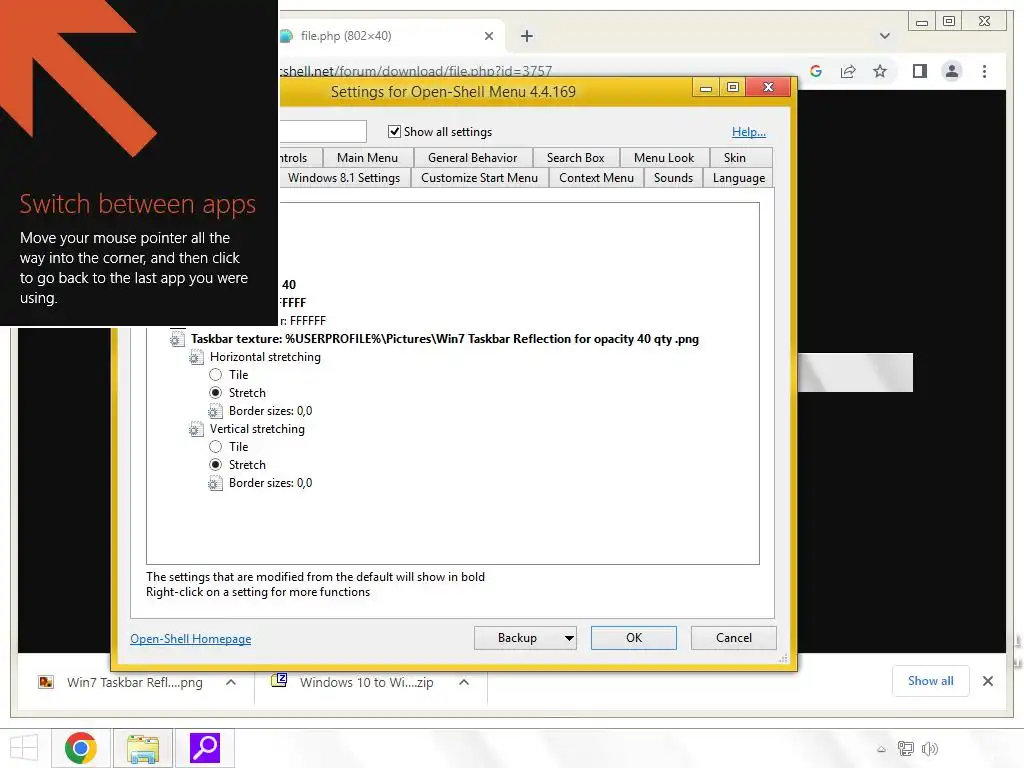Select vertical Border sizes: 0,0 row
Viewport: 1024px width, 768px height.
[270, 483]
